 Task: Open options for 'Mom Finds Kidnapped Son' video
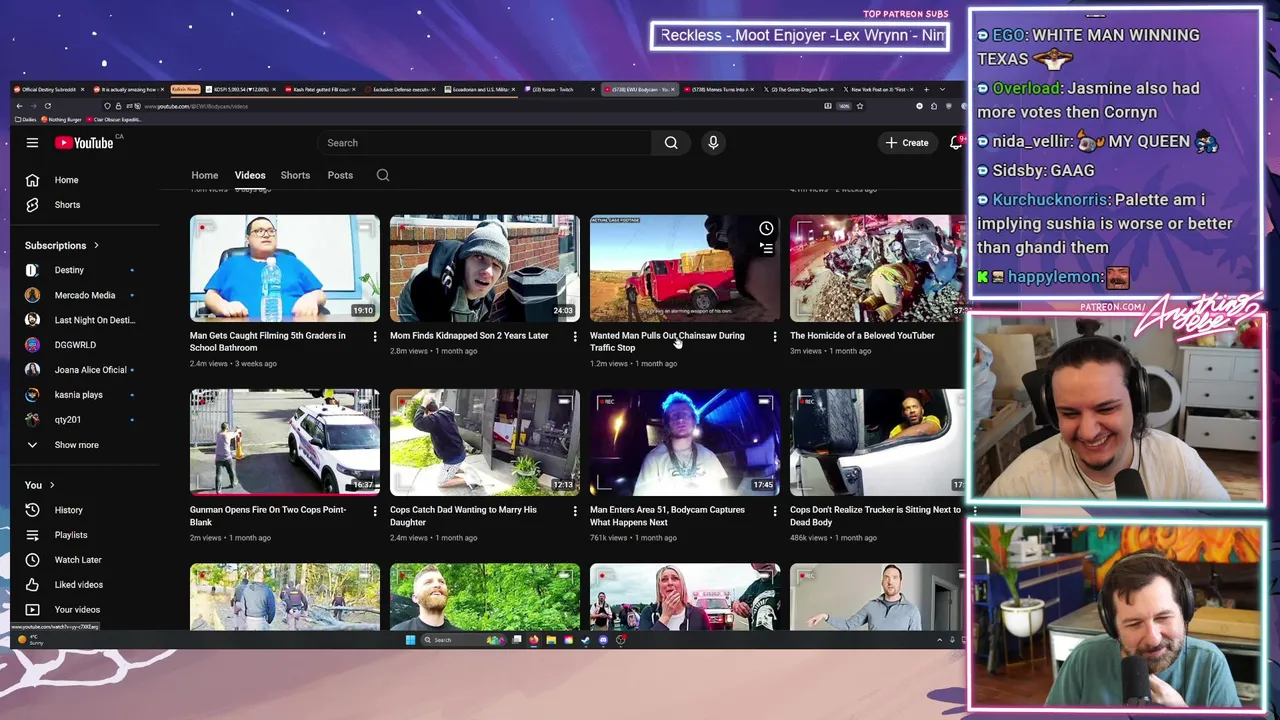(x=575, y=337)
